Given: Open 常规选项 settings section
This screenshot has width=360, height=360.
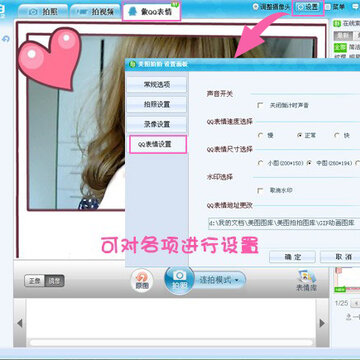Looking at the screenshot, I should (156, 84).
